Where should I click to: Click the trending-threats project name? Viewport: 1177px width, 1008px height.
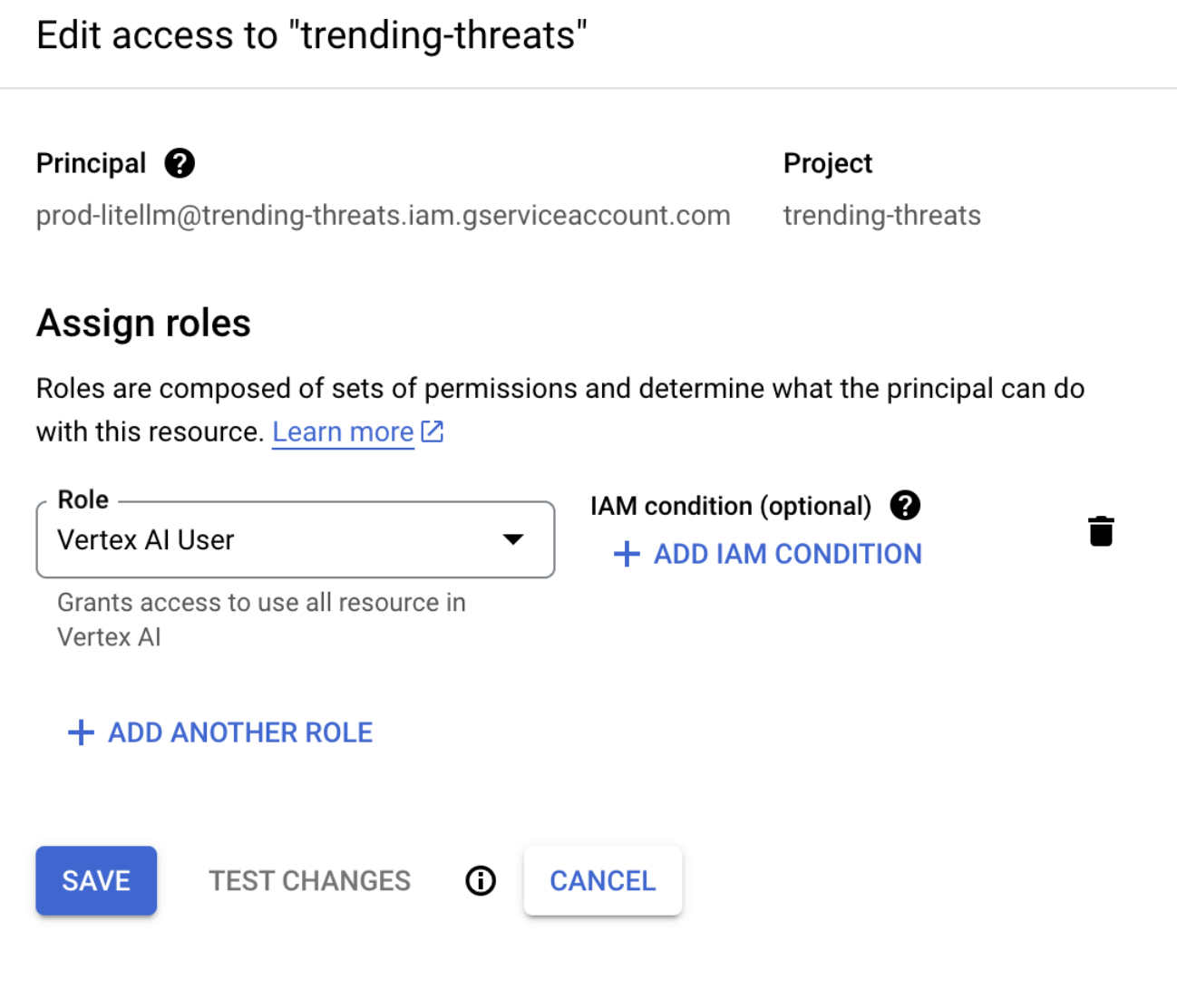click(x=881, y=215)
